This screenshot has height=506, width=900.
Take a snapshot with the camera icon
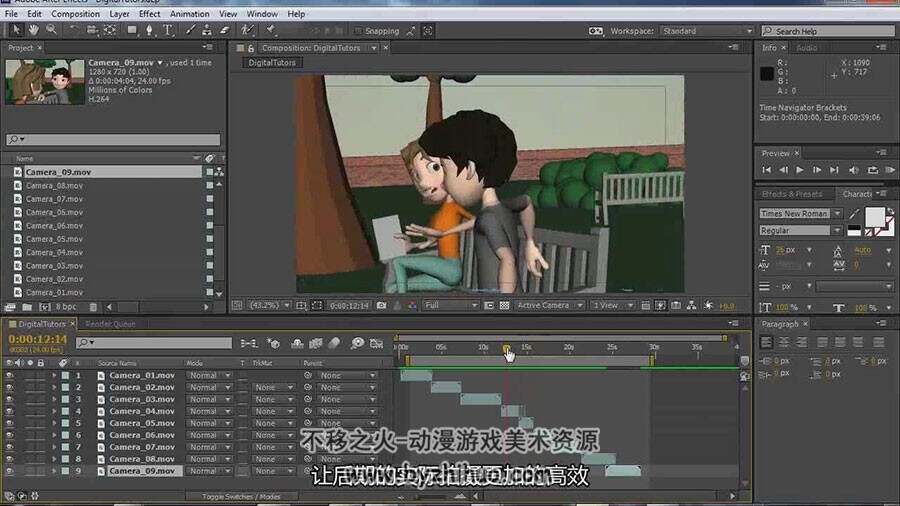click(382, 306)
